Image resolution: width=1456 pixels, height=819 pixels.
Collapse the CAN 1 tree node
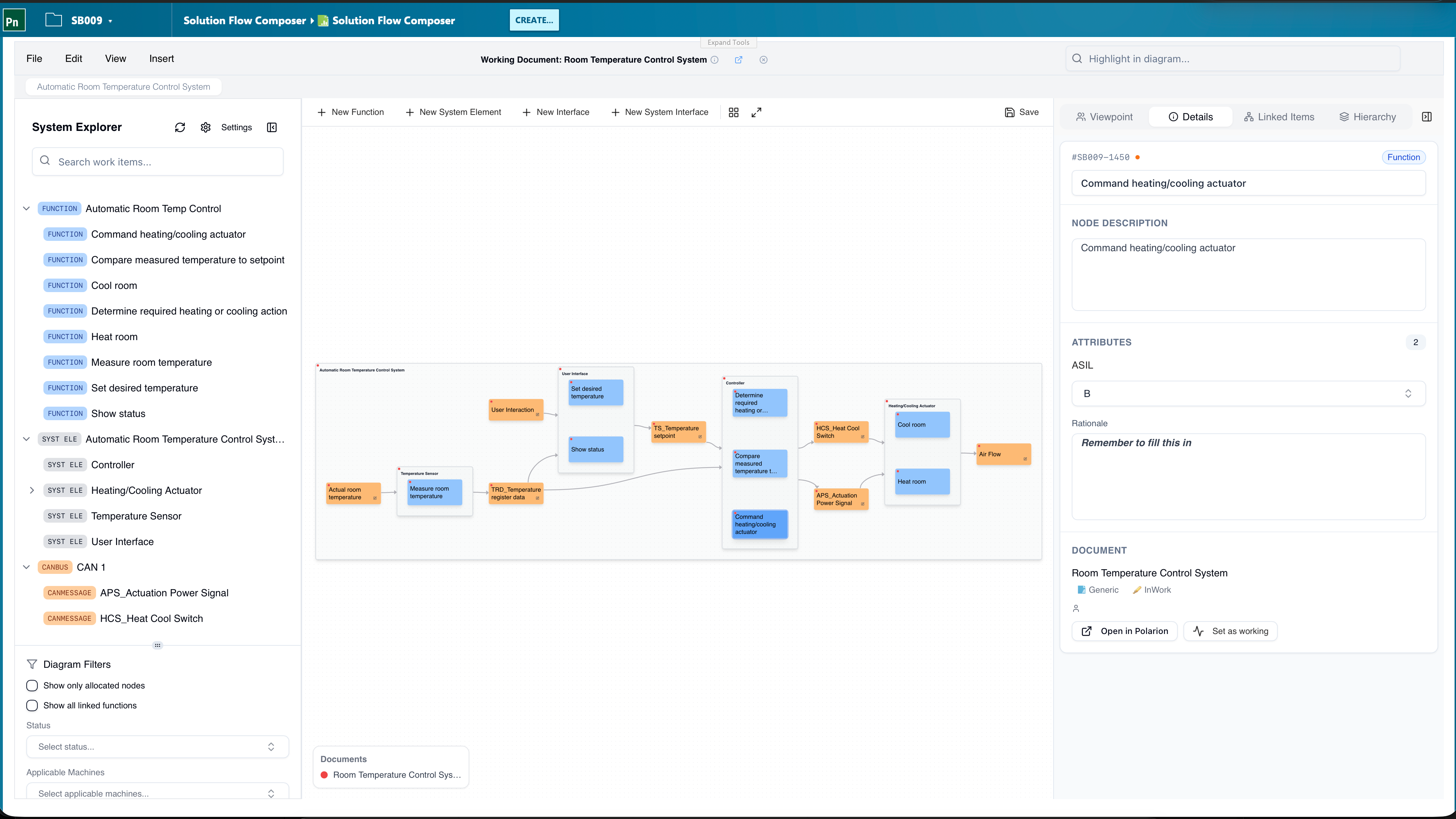26,567
